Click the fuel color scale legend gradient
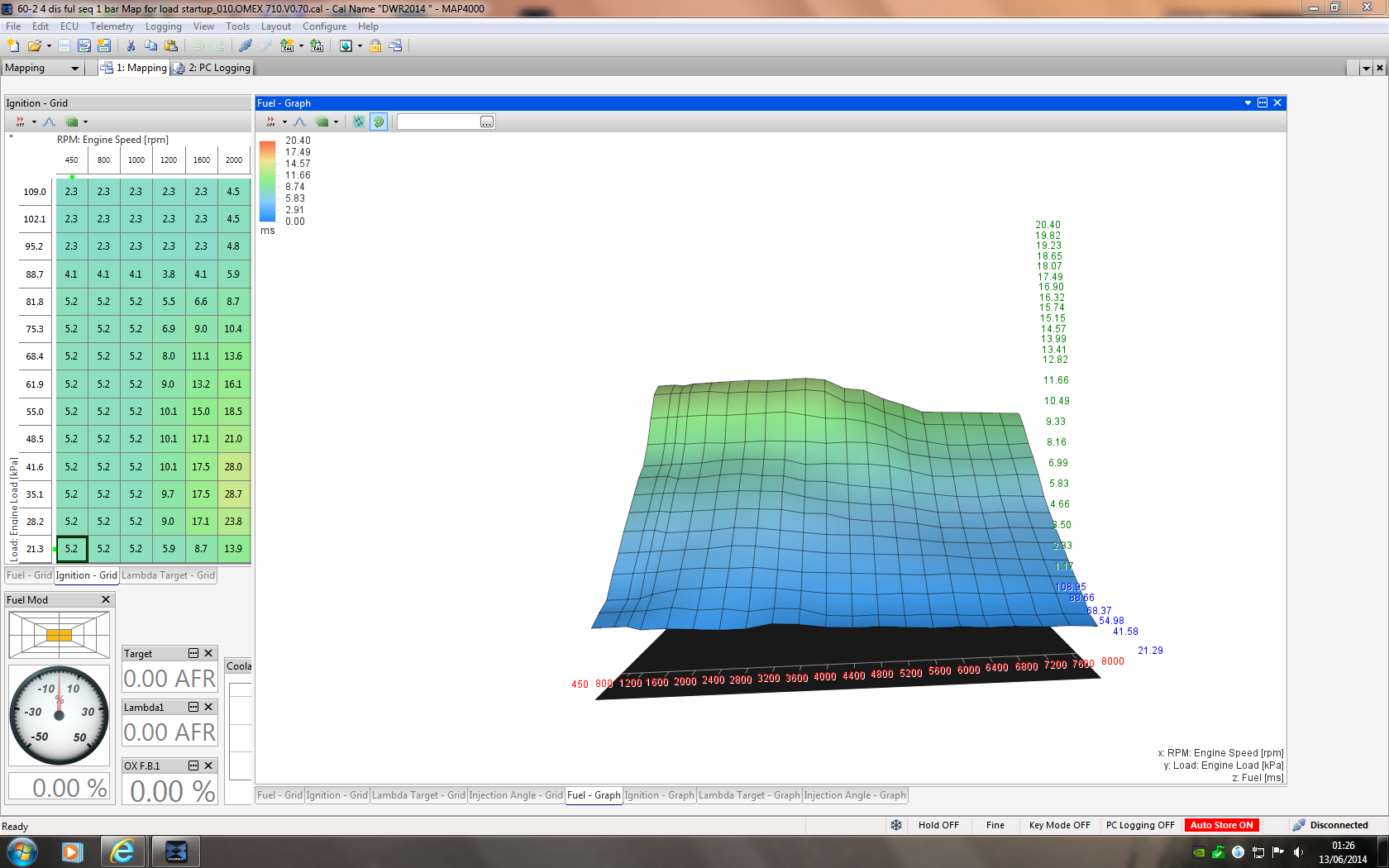This screenshot has width=1389, height=868. 267,181
